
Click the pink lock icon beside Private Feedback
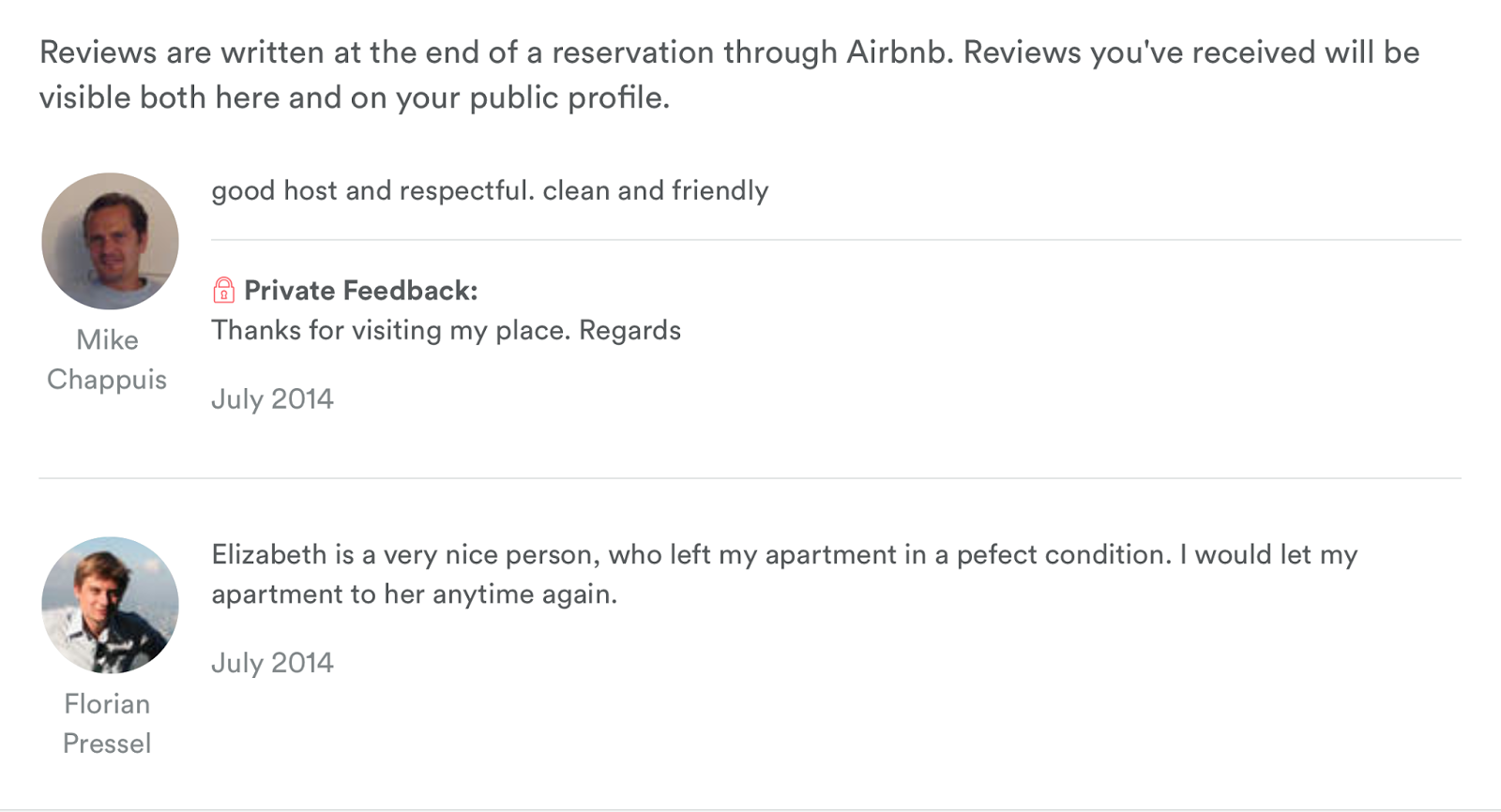coord(223,290)
